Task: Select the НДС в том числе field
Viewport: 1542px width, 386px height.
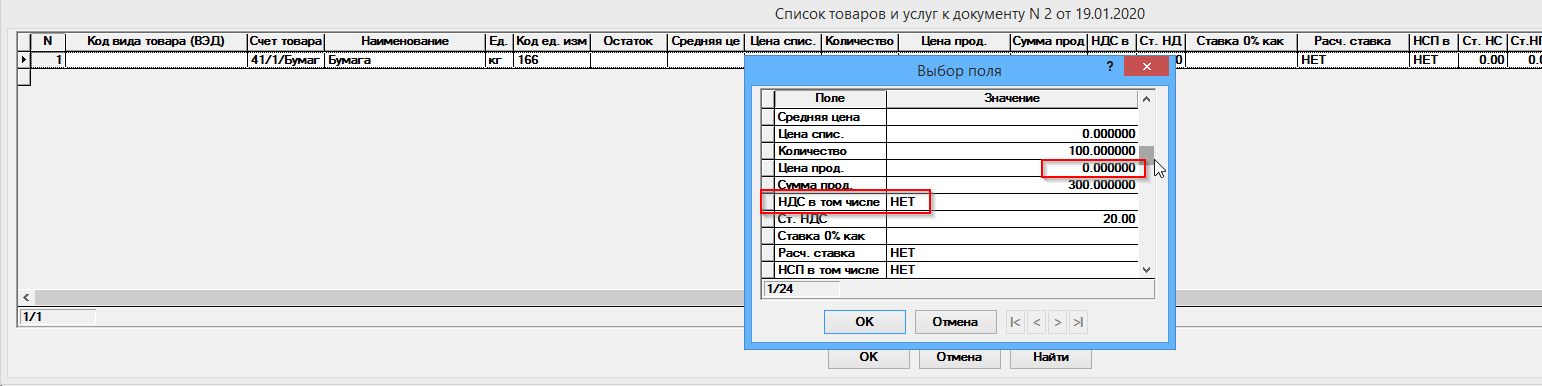Action: (830, 202)
